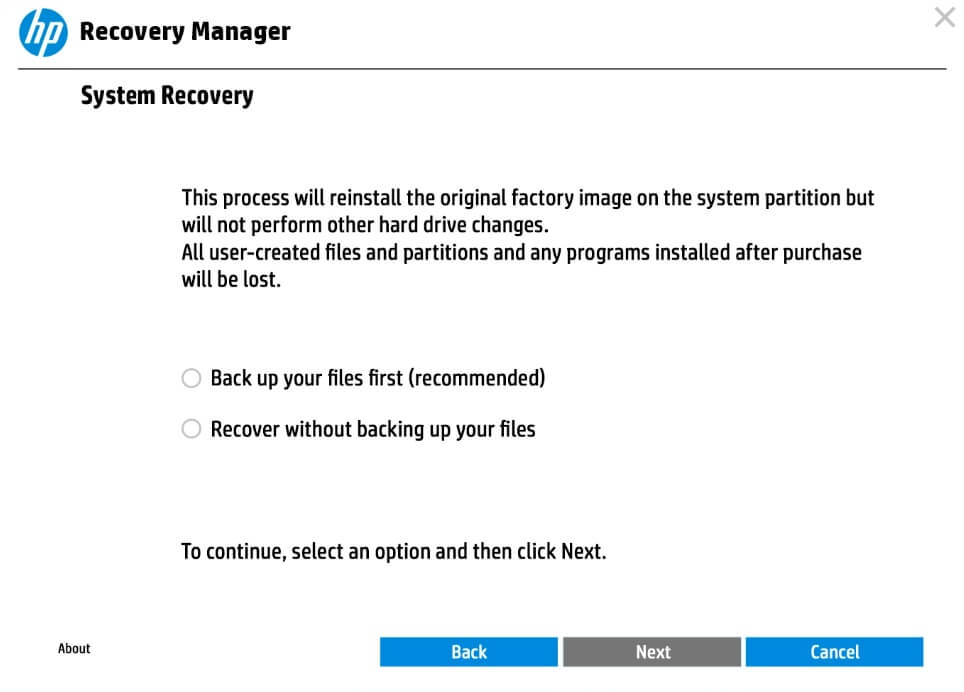Click the empty radio circle next to recovery option
Screen dimensions: 964x692
pyautogui.click(x=191, y=428)
